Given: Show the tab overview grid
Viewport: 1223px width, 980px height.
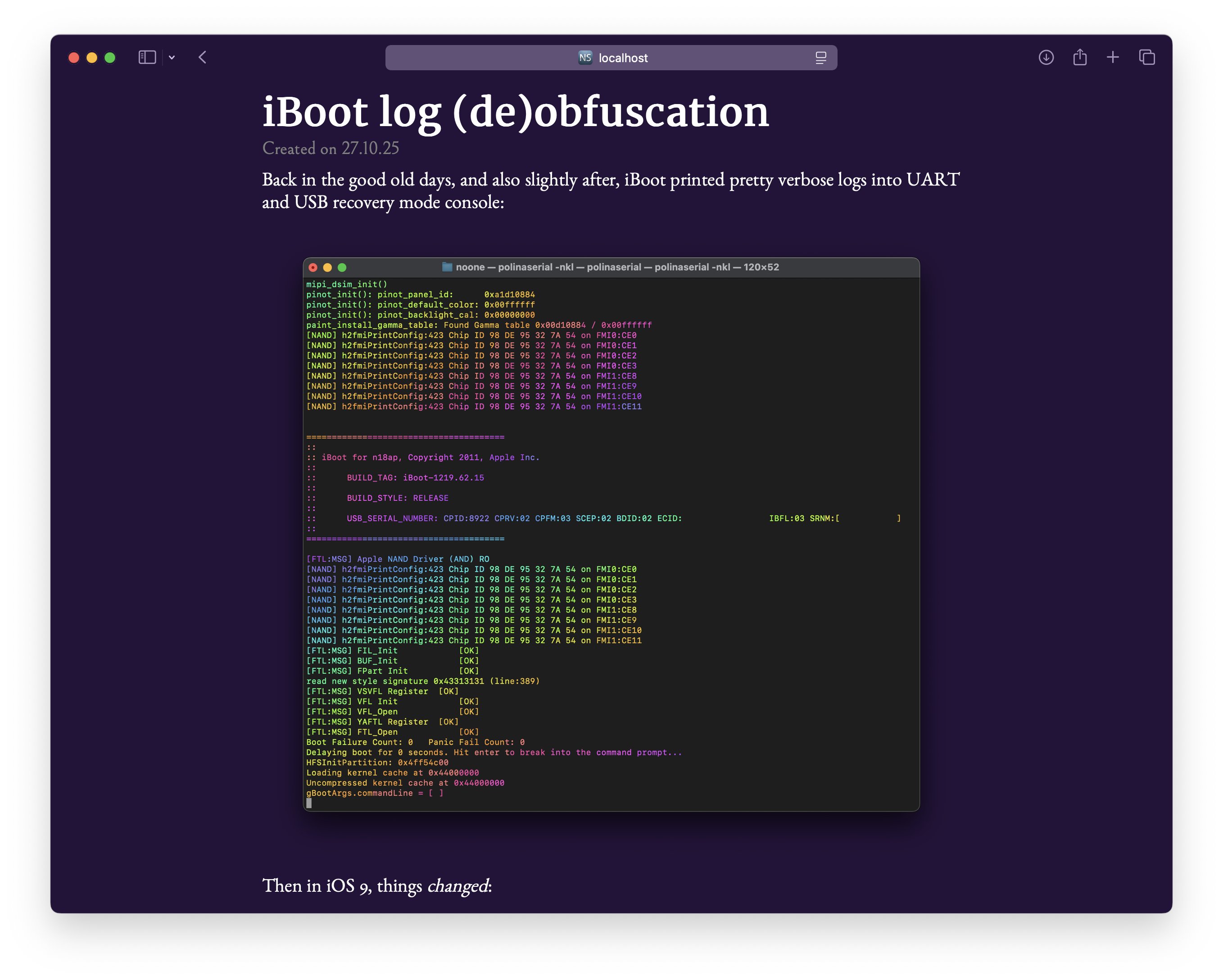Looking at the screenshot, I should [1147, 57].
